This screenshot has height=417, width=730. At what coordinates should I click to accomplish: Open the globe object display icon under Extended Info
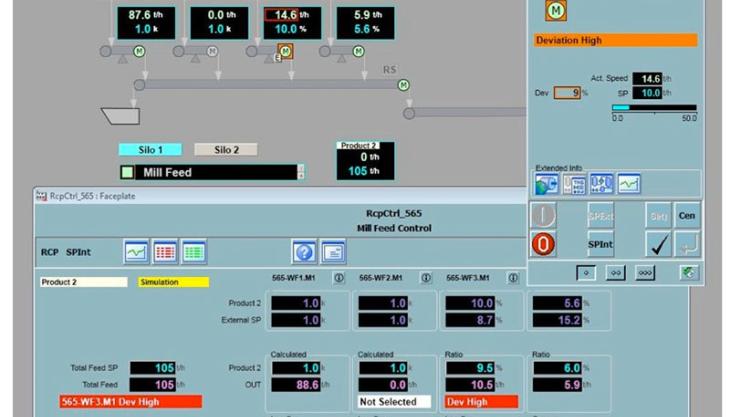coord(546,184)
